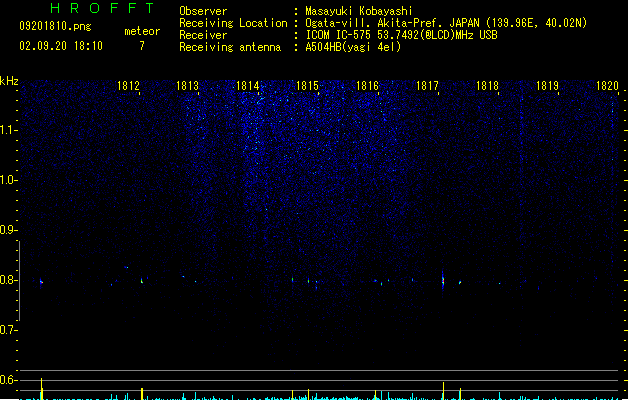The width and height of the screenshot is (629, 400).
Task: Click the 0.8 frequency axis label
Action: 8,280
